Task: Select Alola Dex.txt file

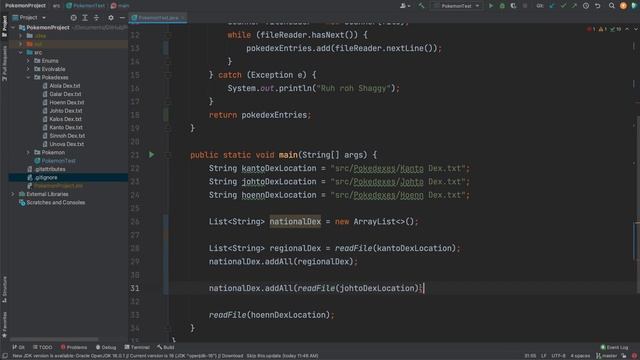Action: (61, 86)
